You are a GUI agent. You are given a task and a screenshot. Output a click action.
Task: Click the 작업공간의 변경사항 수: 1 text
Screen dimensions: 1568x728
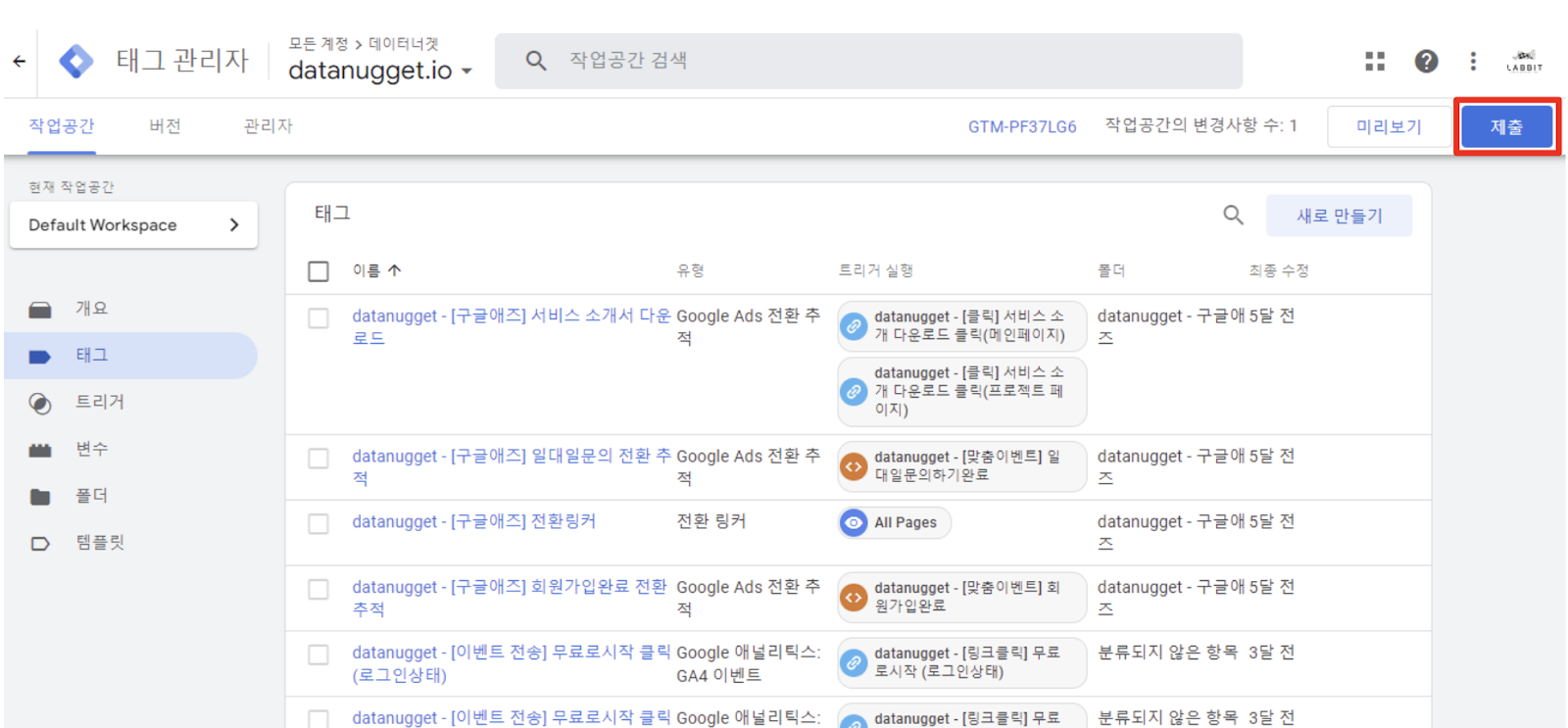coord(1201,125)
